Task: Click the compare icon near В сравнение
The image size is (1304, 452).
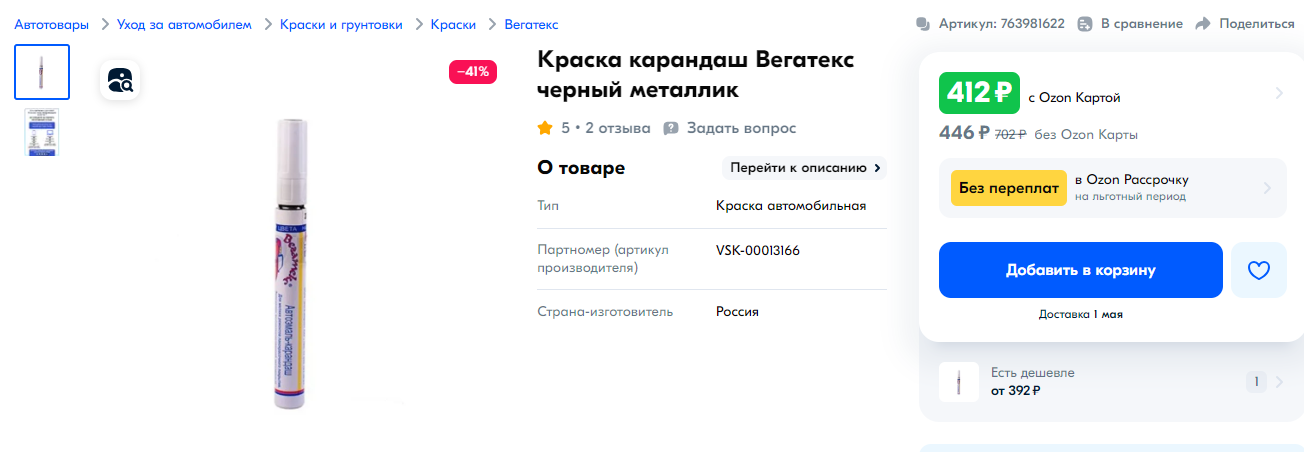Action: [x=1085, y=24]
